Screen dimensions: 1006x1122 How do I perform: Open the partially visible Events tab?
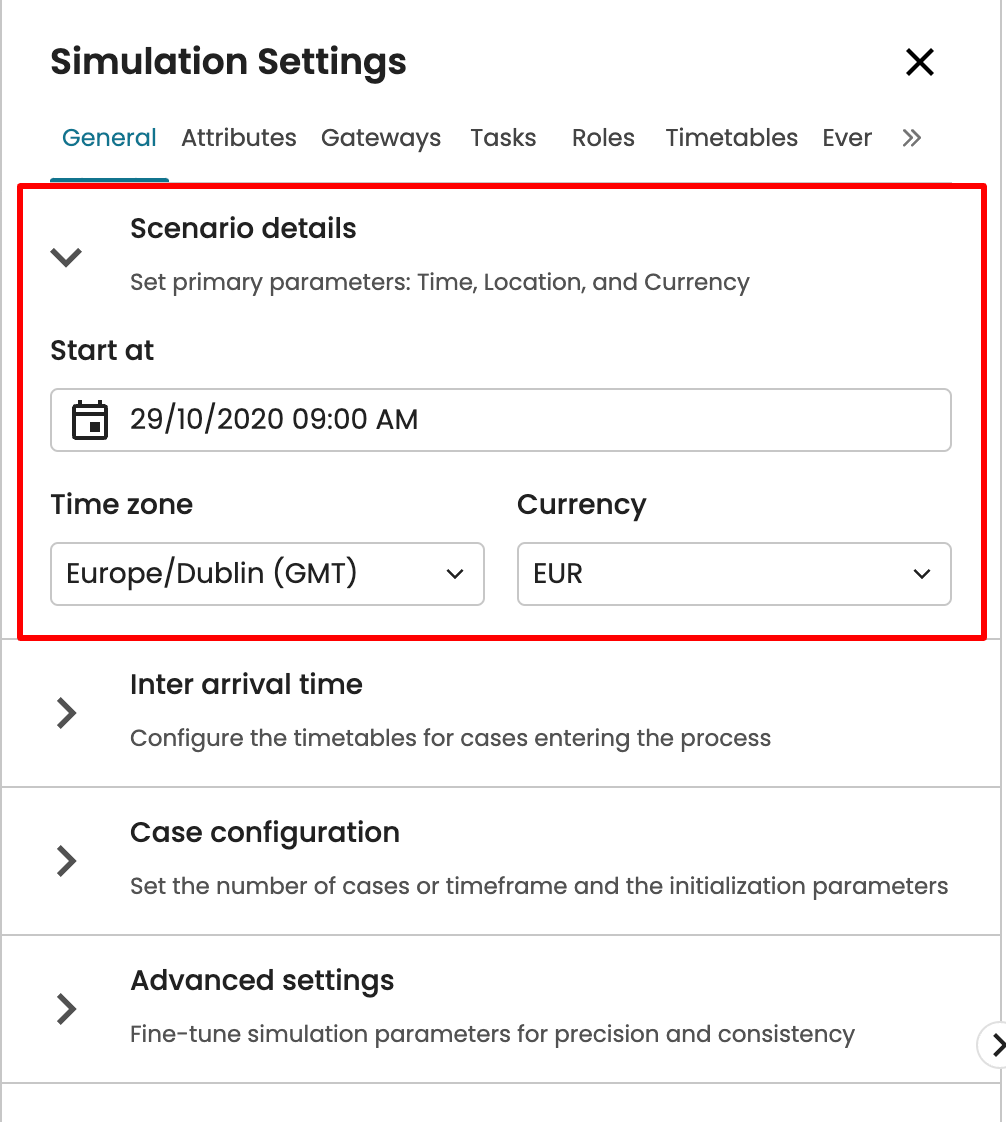pyautogui.click(x=847, y=138)
